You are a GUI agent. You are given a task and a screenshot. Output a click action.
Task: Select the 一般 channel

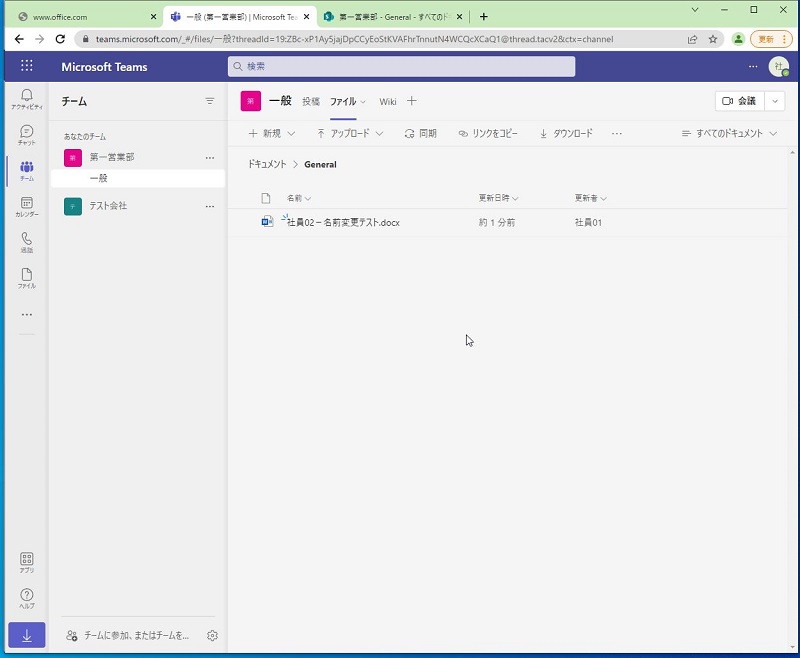[x=138, y=178]
